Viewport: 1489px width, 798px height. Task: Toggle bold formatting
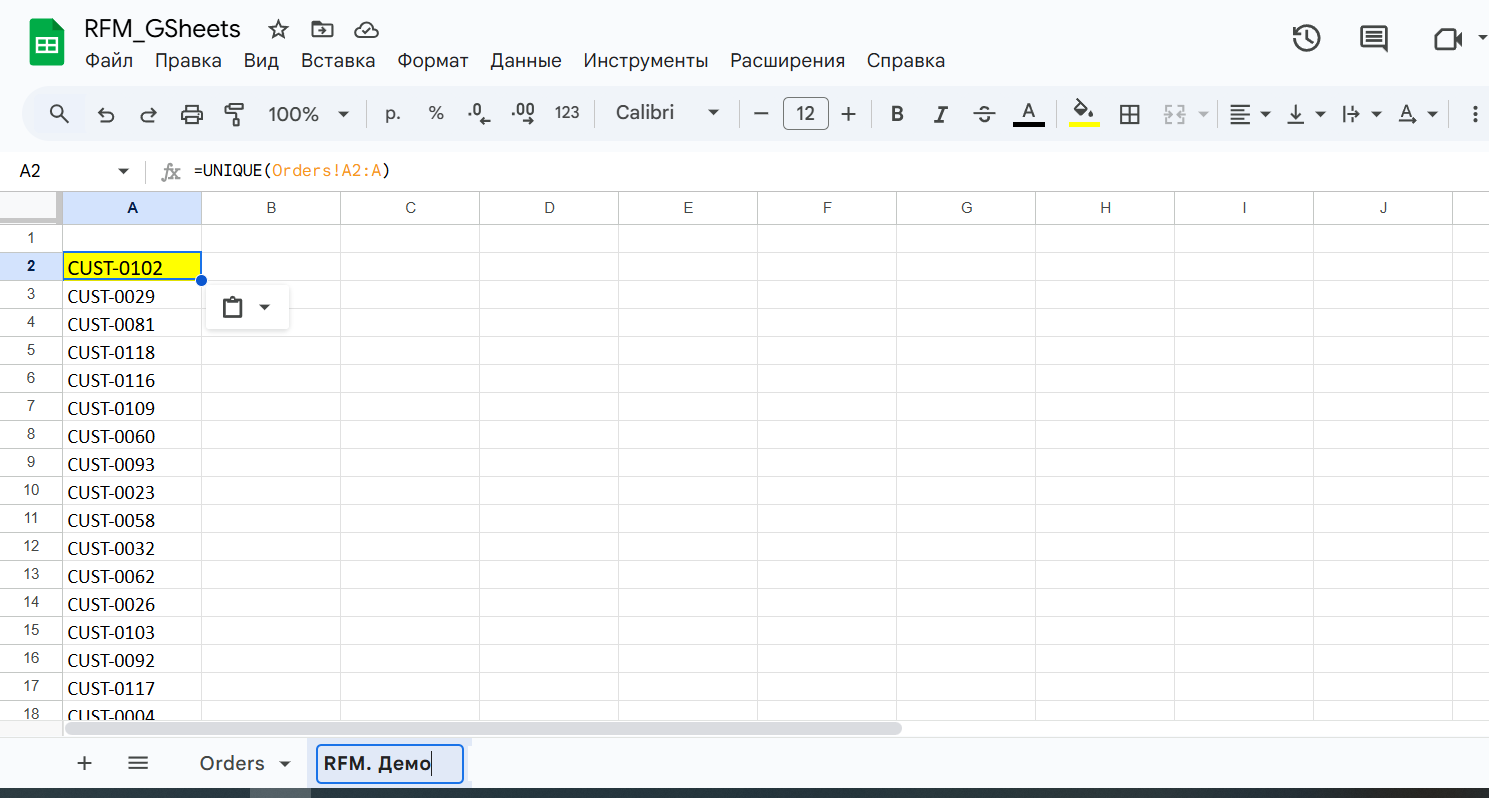[x=897, y=114]
